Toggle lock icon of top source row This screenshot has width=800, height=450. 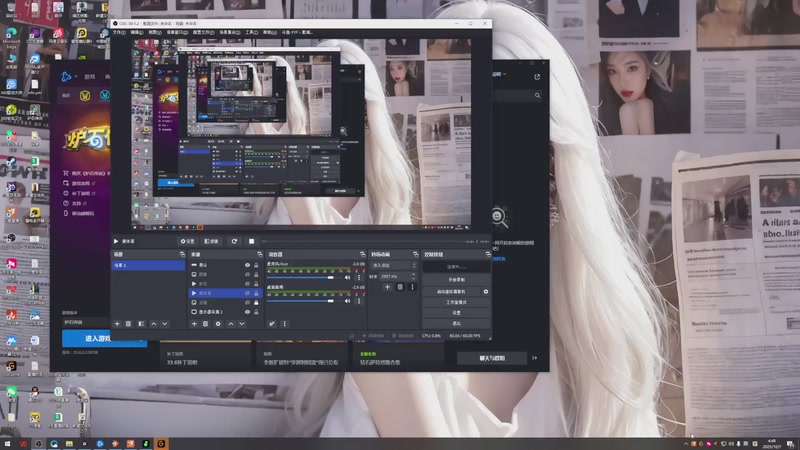(256, 265)
